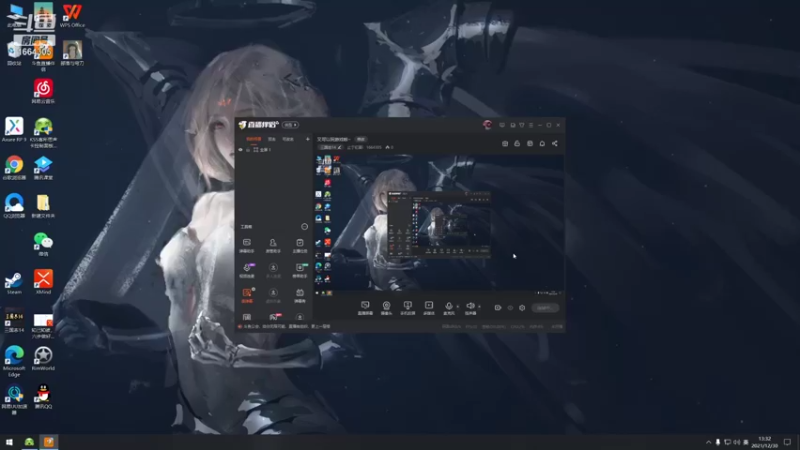Open the toolbox tool with purple badge
The image size is (800, 450).
[247, 270]
